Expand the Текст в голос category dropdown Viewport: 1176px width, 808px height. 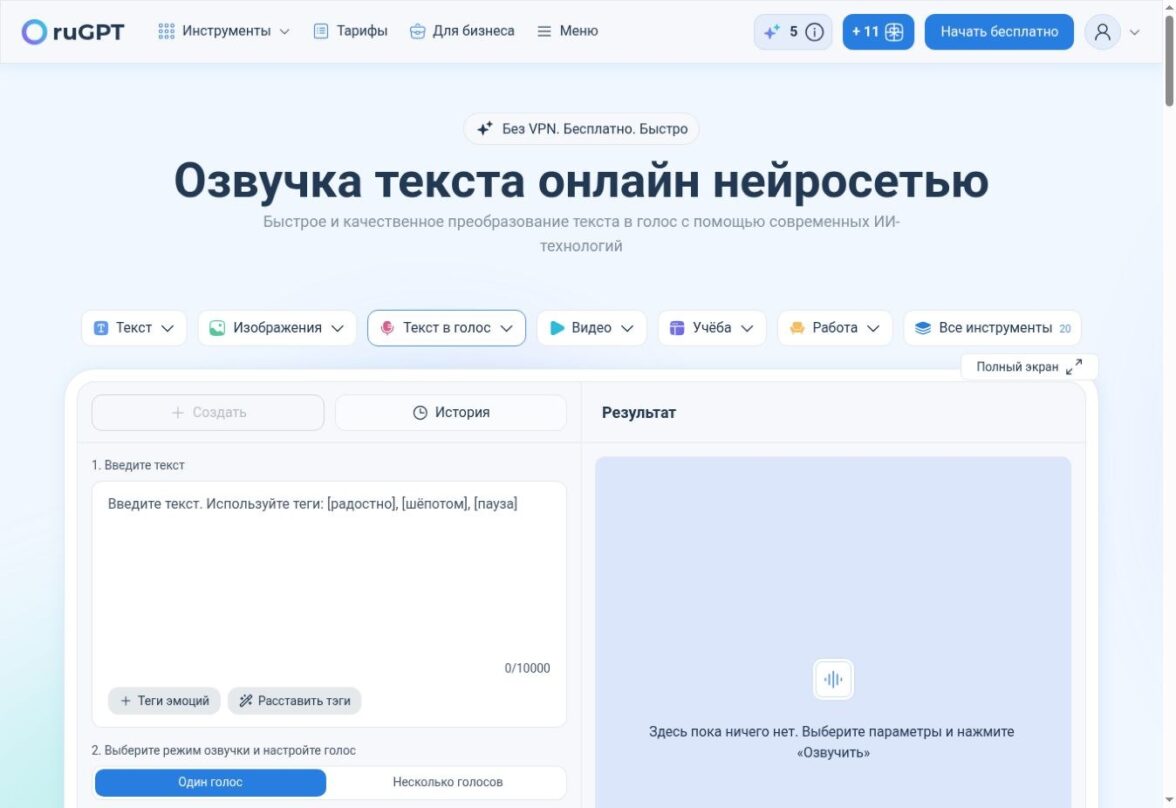[x=446, y=328]
